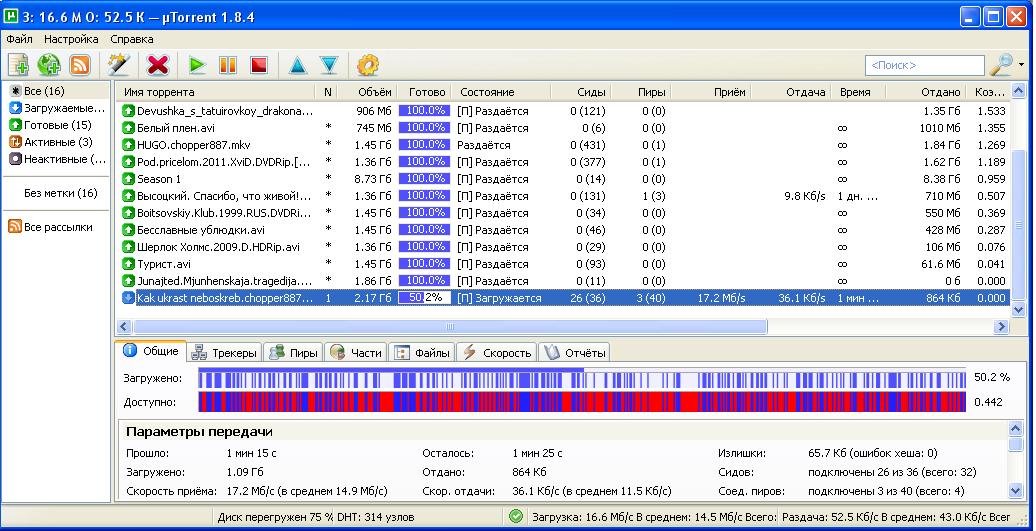Select the Активные (3) category
Screen dimensions: 1036x531
coord(58,142)
